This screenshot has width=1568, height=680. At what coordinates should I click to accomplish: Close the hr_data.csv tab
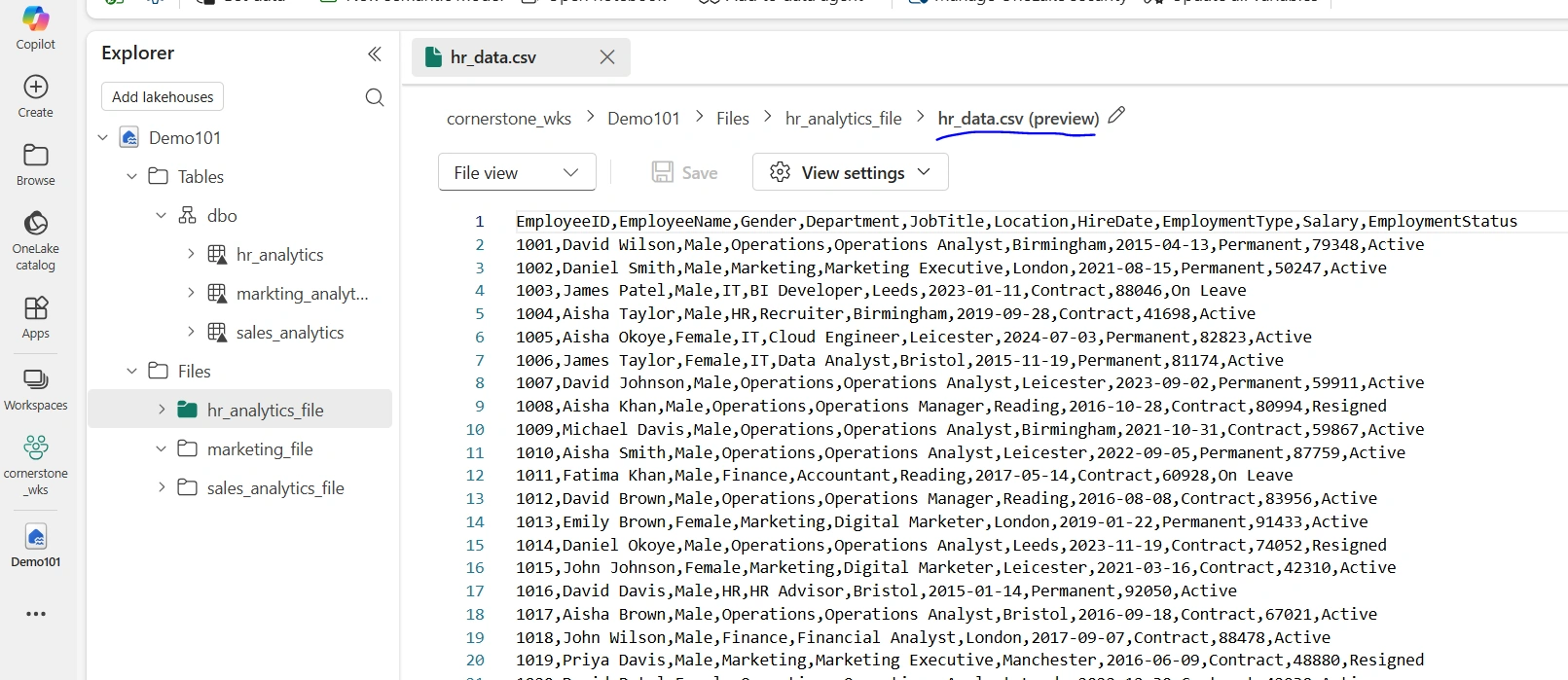click(607, 57)
